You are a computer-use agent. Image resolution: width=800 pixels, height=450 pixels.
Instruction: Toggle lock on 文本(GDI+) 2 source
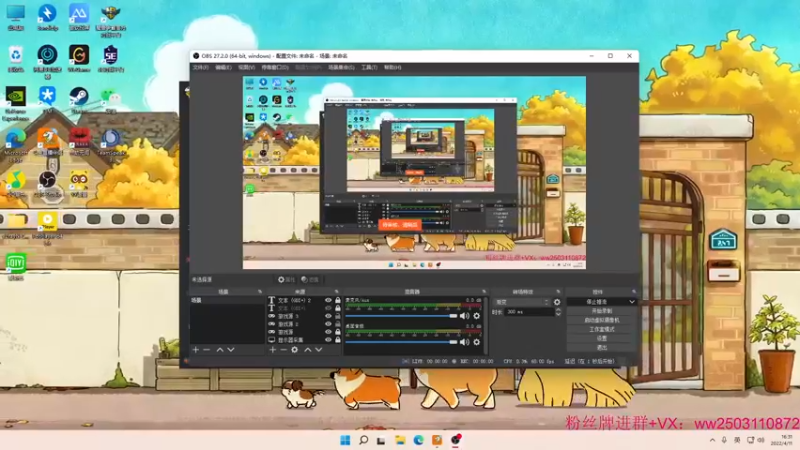click(x=337, y=301)
